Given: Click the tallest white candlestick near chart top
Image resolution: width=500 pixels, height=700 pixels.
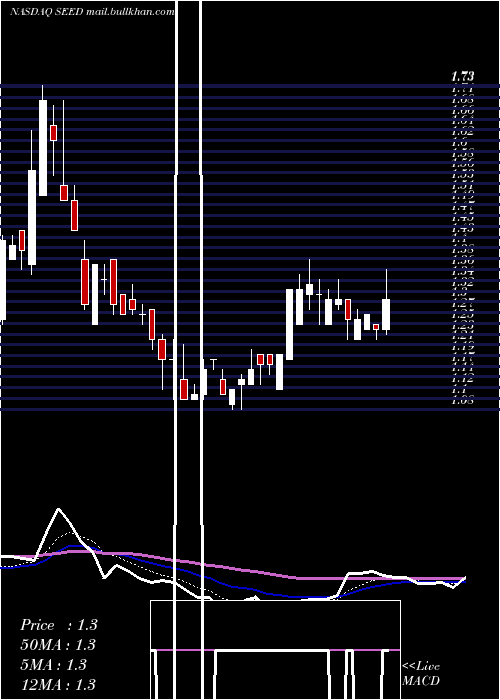Looking at the screenshot, I should 43,148.
